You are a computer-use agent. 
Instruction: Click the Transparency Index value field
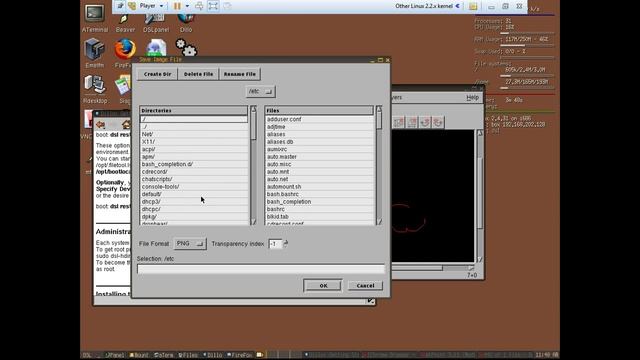275,244
